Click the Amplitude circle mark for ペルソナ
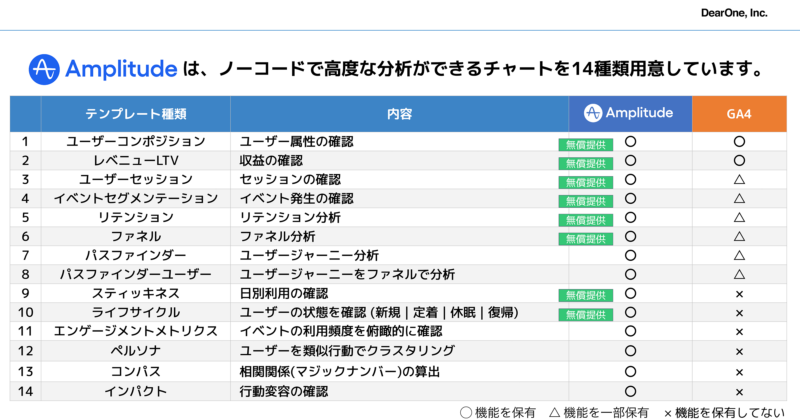Image resolution: width=800 pixels, height=420 pixels. [x=631, y=351]
